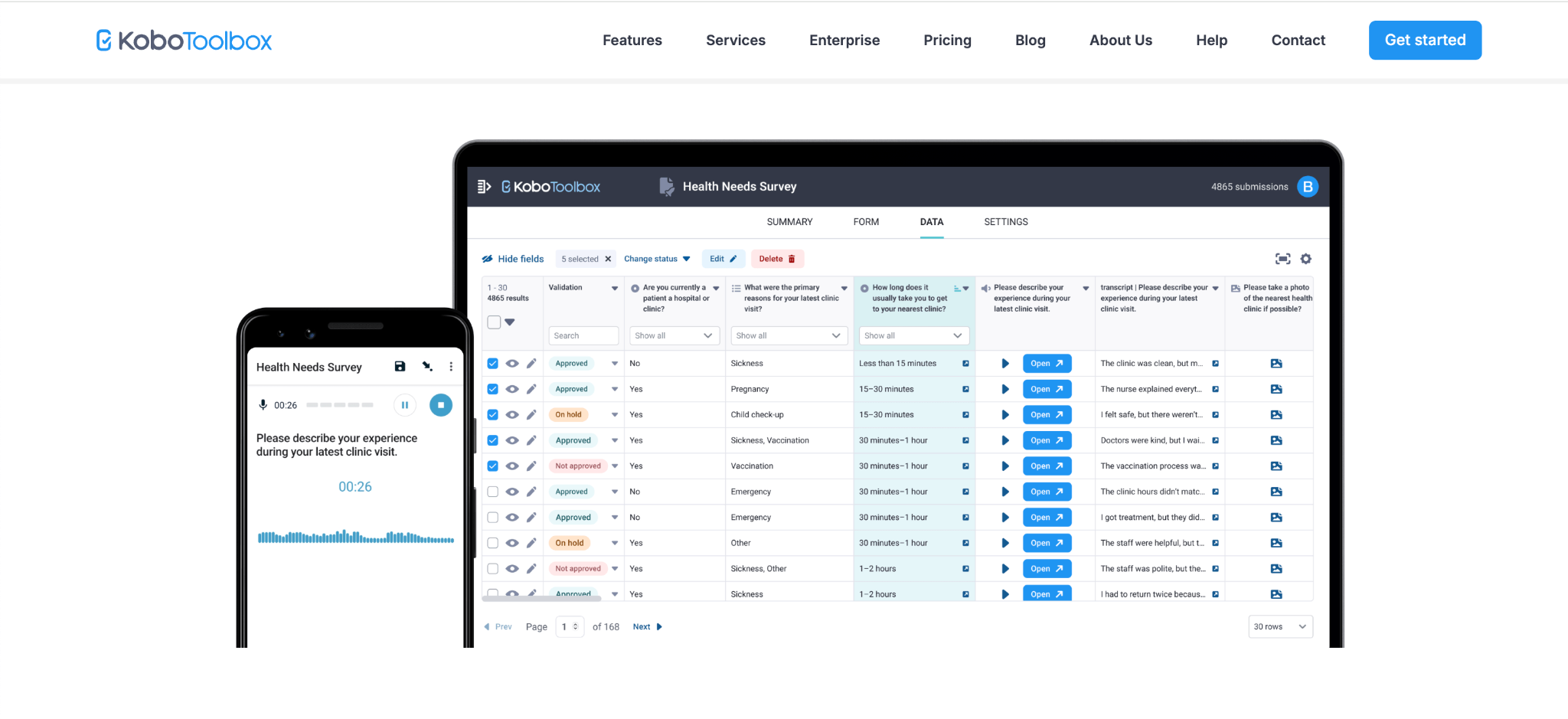
Task: Uncheck the Child check-up row checkbox
Action: click(x=493, y=415)
